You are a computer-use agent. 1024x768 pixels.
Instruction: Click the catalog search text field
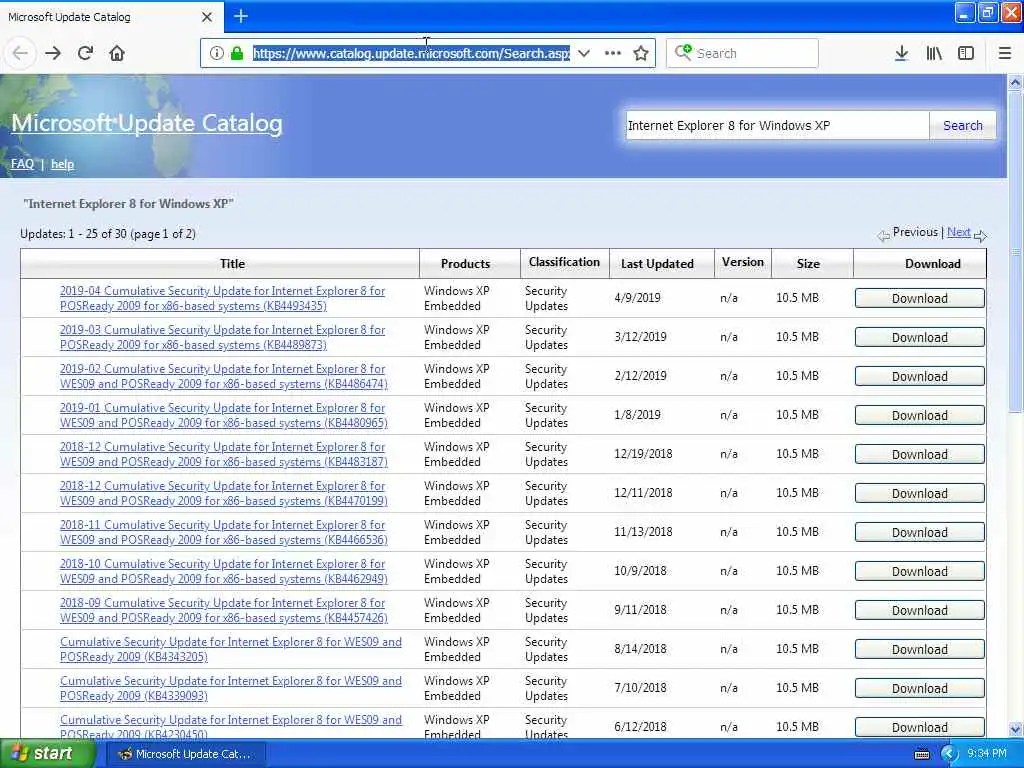(777, 125)
